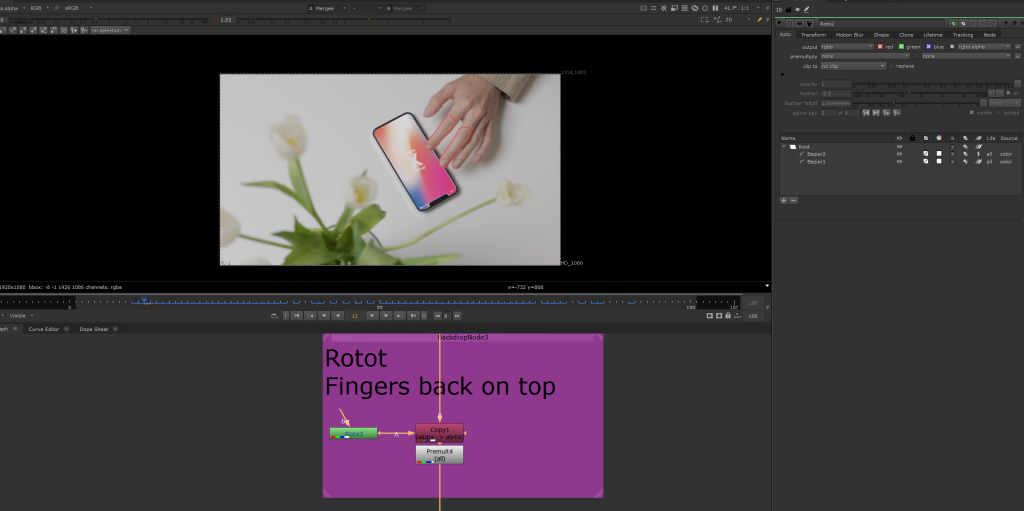Image resolution: width=1024 pixels, height=511 pixels.
Task: Click the color wheel column header icon
Action: 938,138
